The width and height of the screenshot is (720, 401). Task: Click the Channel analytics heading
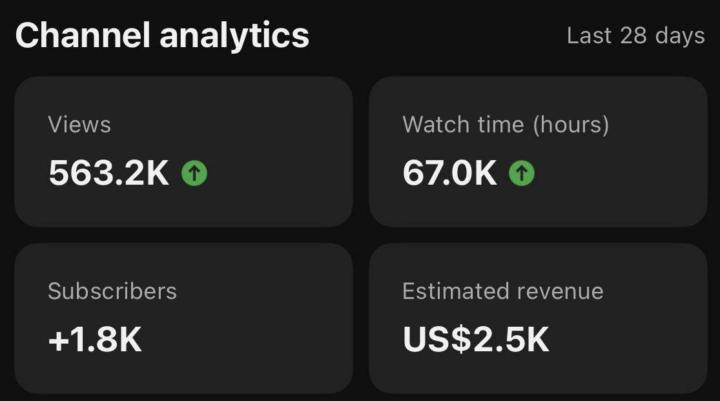162,36
